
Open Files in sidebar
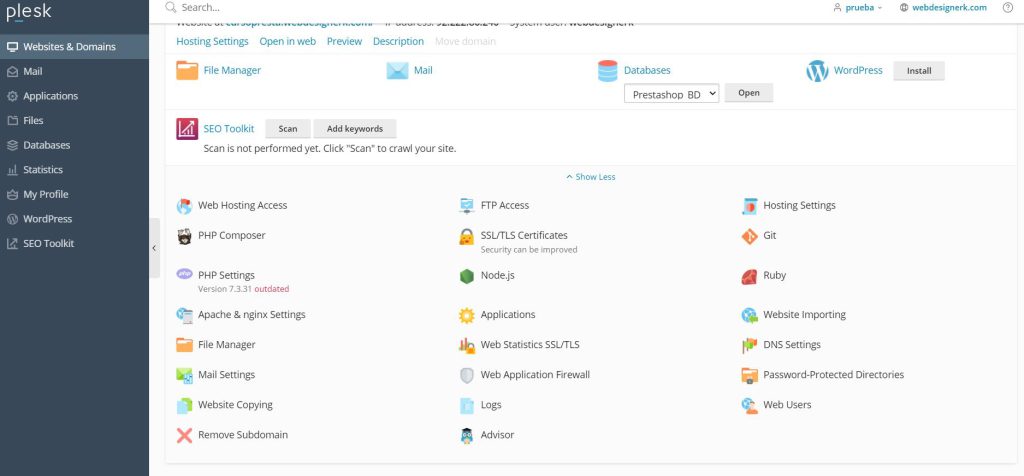pyautogui.click(x=74, y=121)
